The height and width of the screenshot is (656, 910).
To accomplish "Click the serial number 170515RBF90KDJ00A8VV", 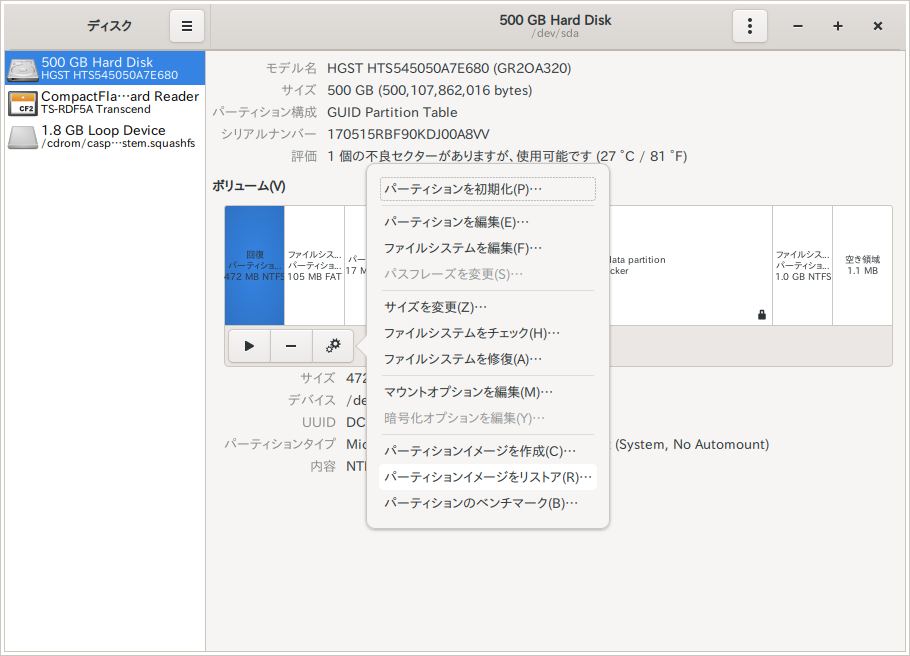I will 409,135.
